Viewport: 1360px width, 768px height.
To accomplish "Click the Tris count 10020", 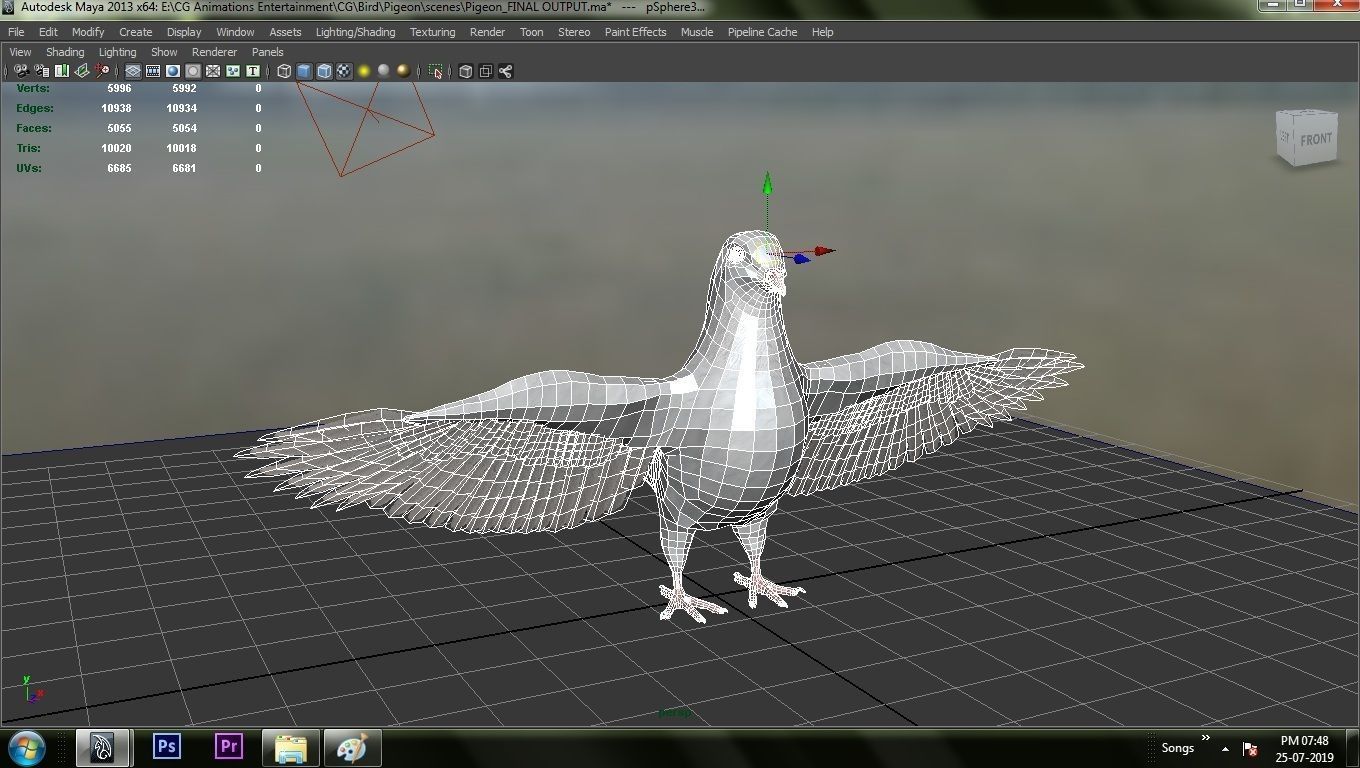I will point(116,148).
